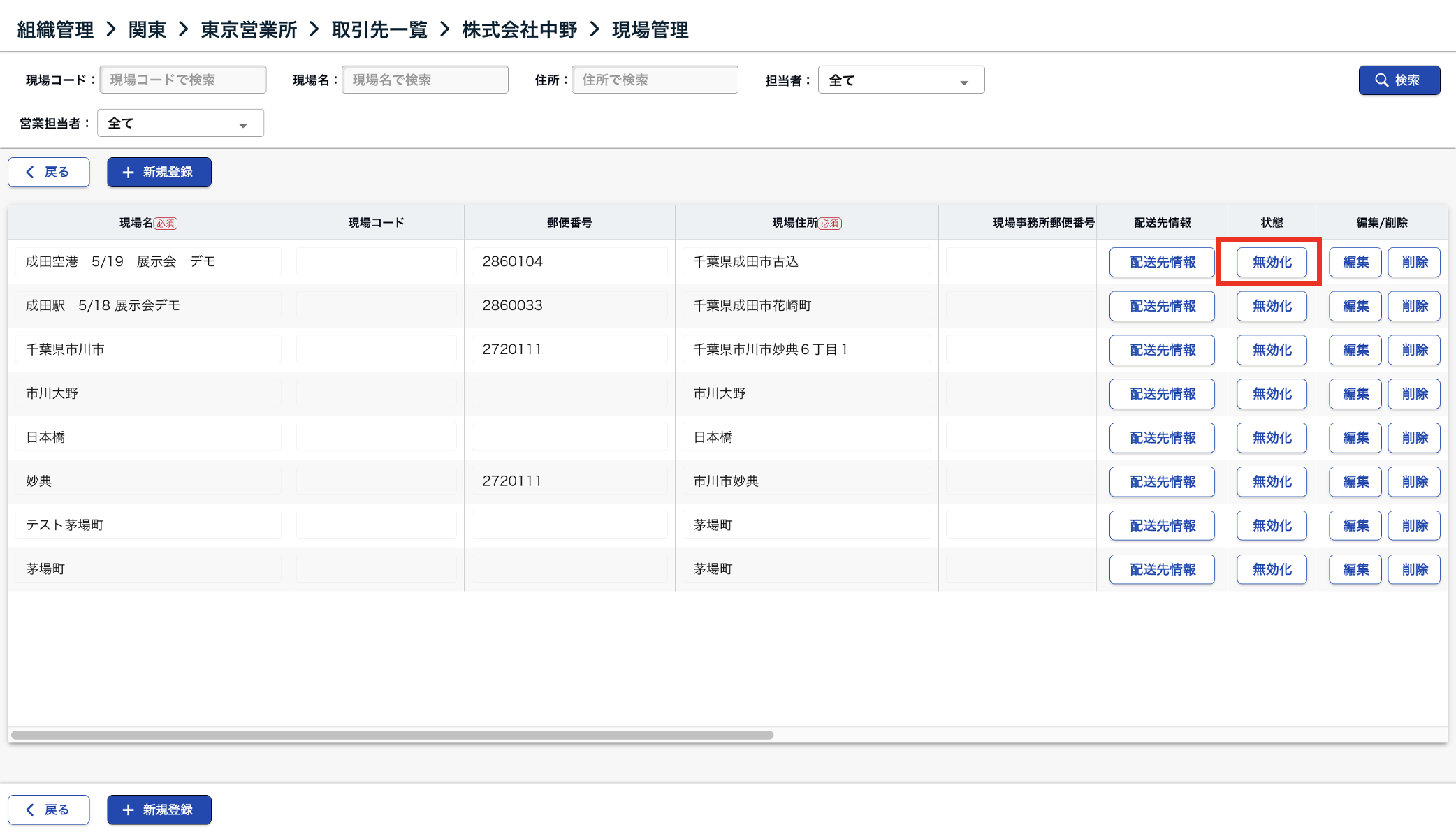1456x834 pixels.
Task: Disable the 成田空港 5/19 site row
Action: pos(1272,262)
